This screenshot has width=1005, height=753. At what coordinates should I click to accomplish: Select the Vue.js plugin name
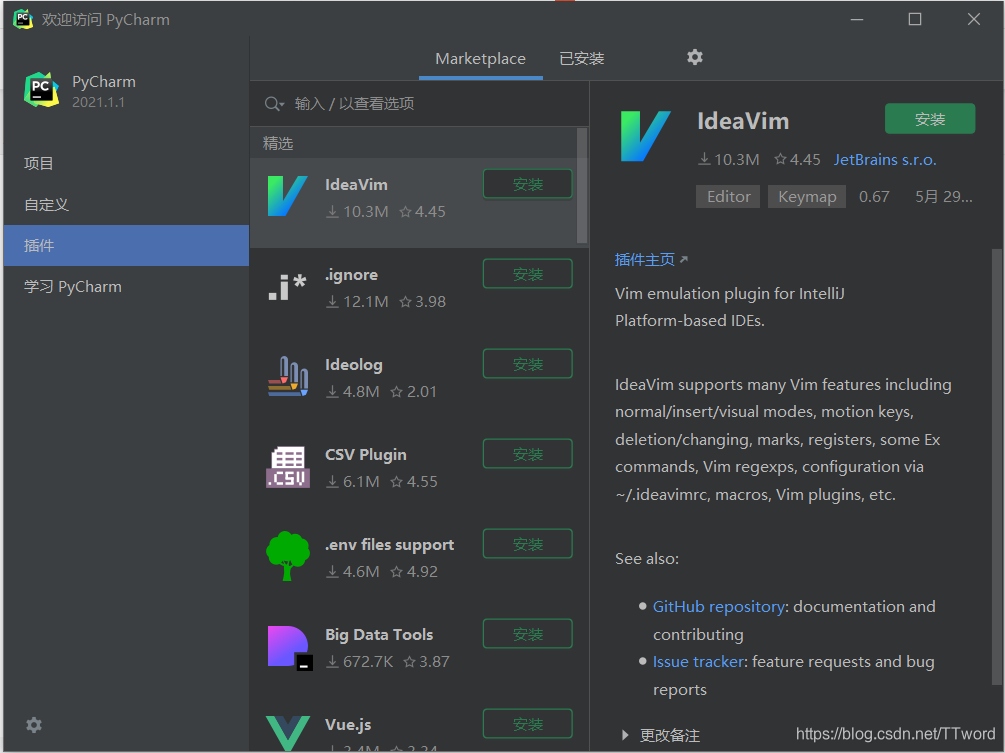(348, 725)
